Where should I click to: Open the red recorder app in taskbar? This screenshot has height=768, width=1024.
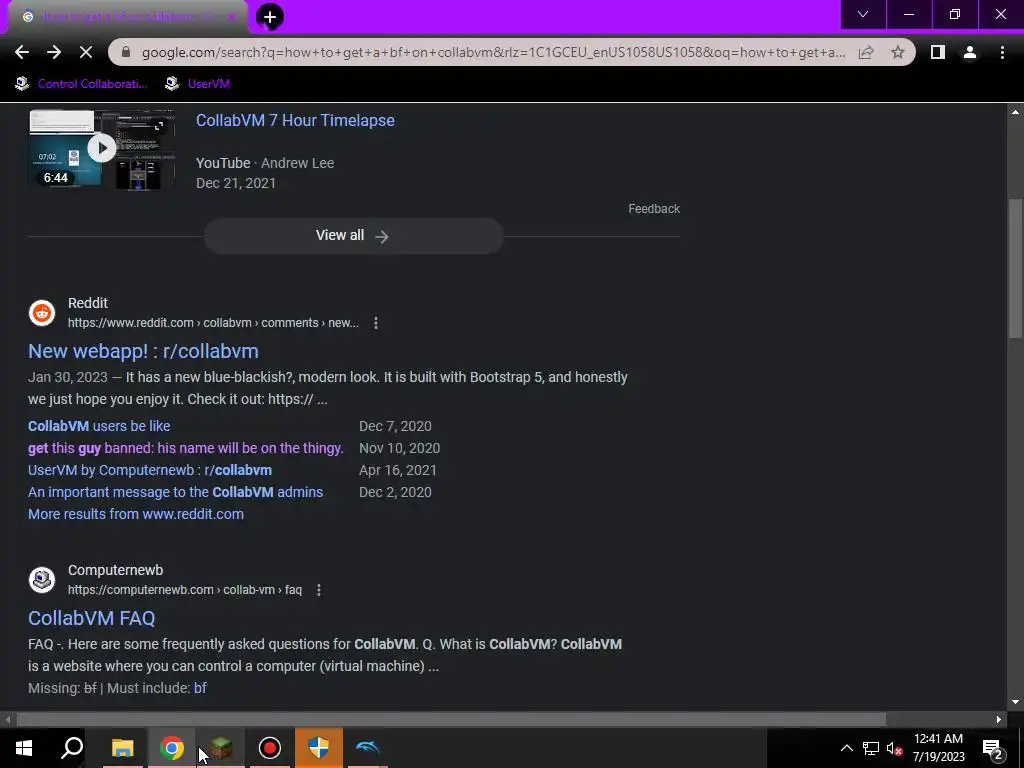[x=270, y=748]
